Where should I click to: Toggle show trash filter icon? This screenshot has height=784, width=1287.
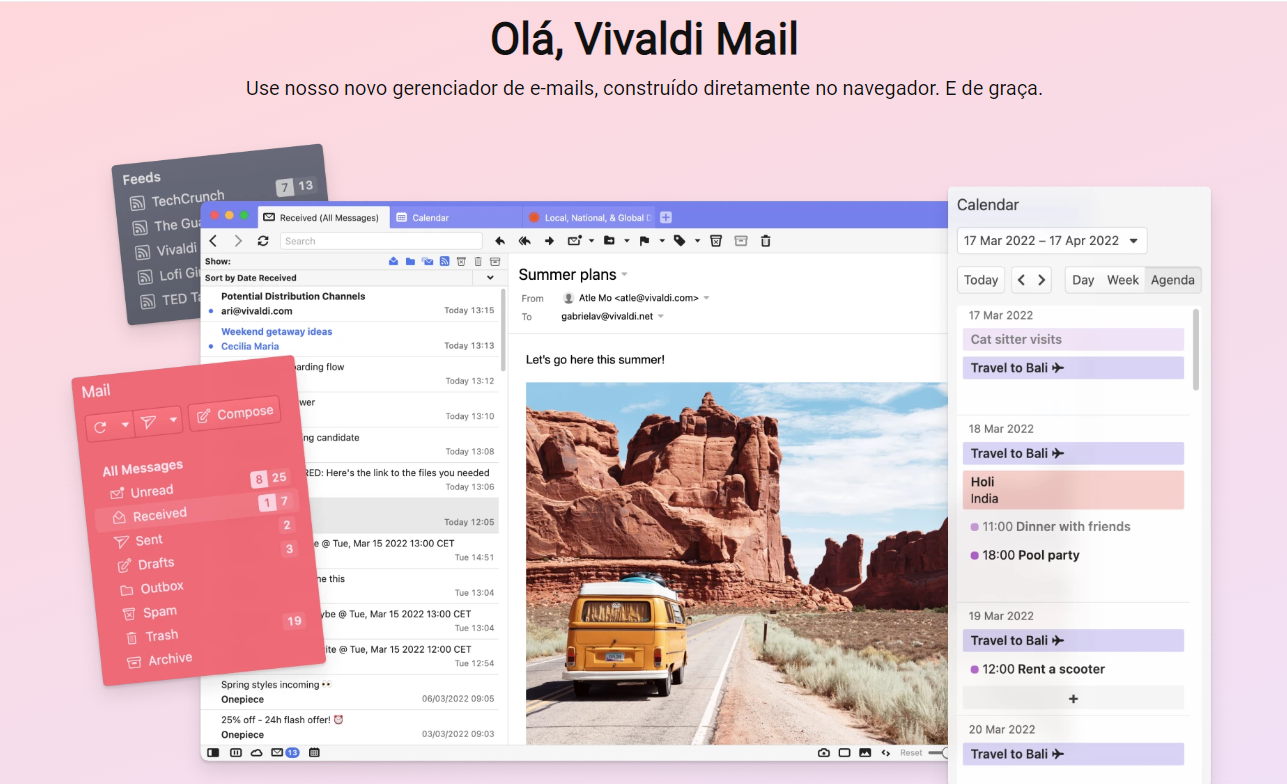(x=478, y=261)
